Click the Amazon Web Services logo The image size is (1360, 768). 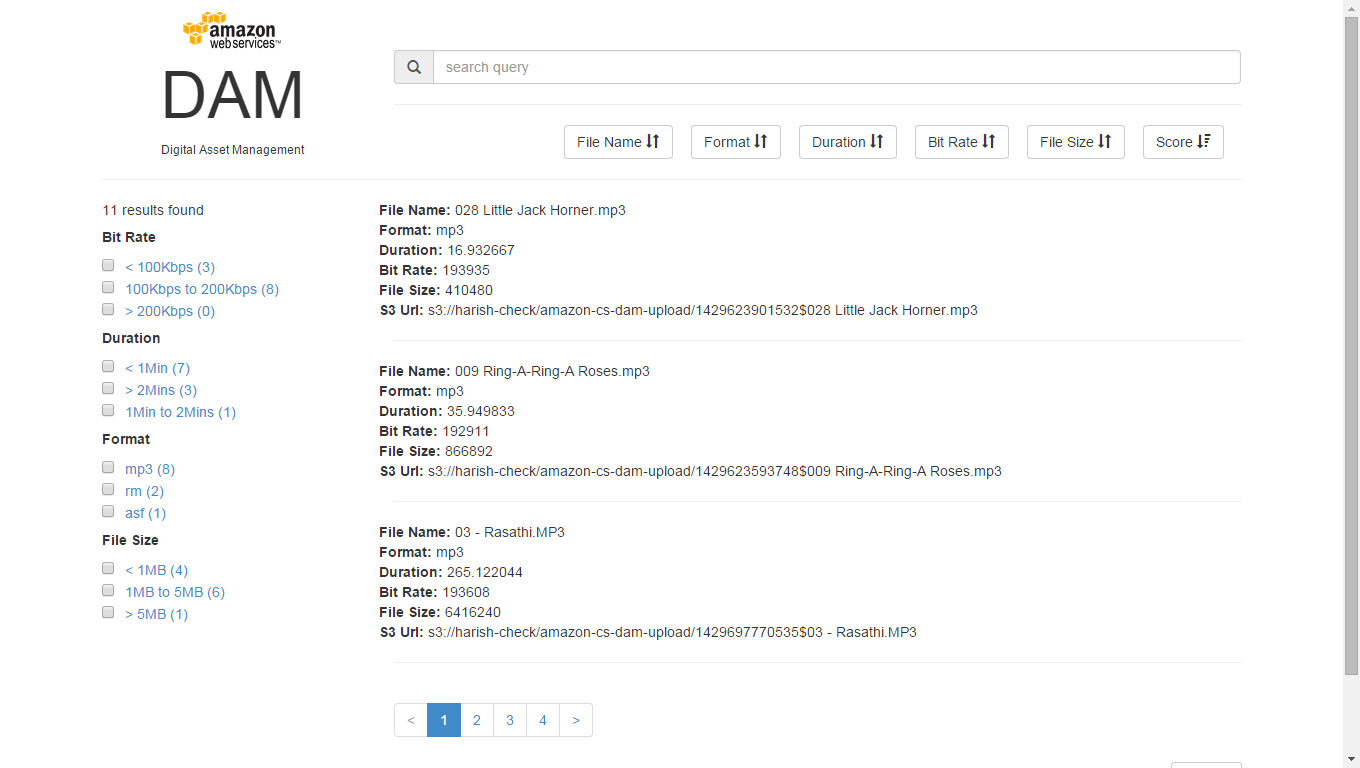click(x=232, y=30)
